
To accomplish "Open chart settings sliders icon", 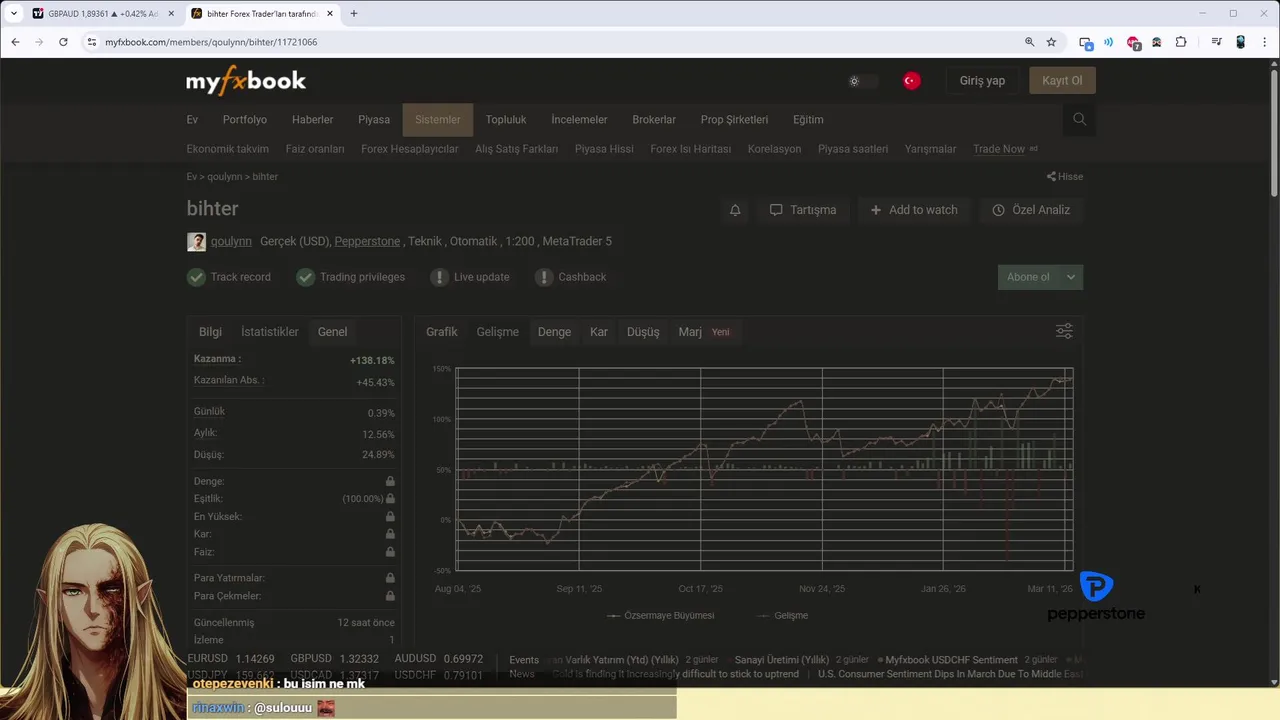I will point(1064,331).
